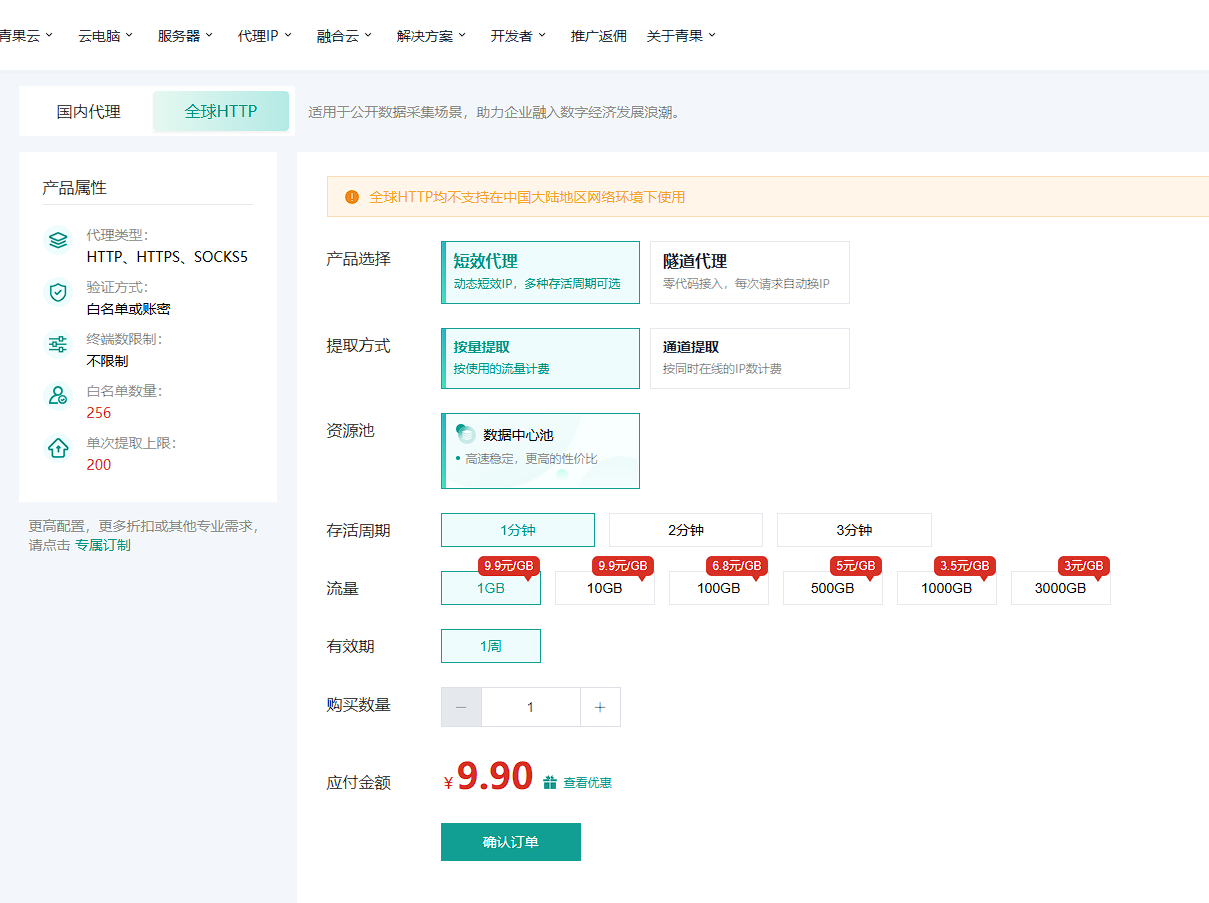Select the 3000GB traffic package
1209x903 pixels.
1061,588
